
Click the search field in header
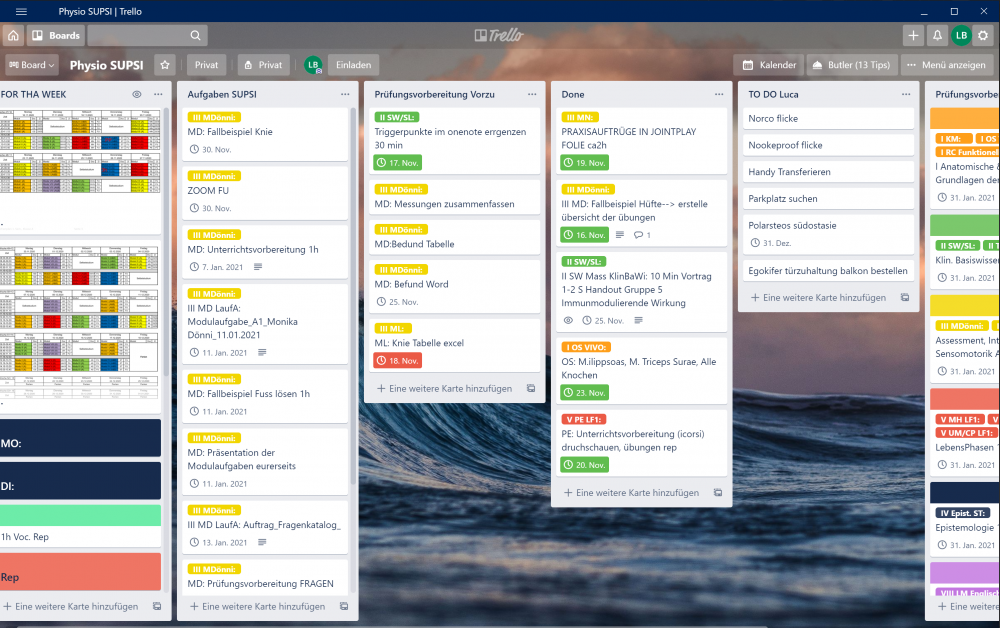[147, 35]
